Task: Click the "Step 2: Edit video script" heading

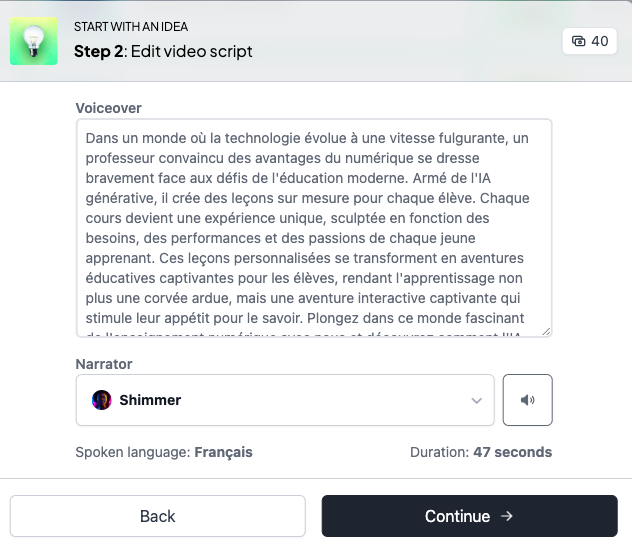Action: coord(163,51)
